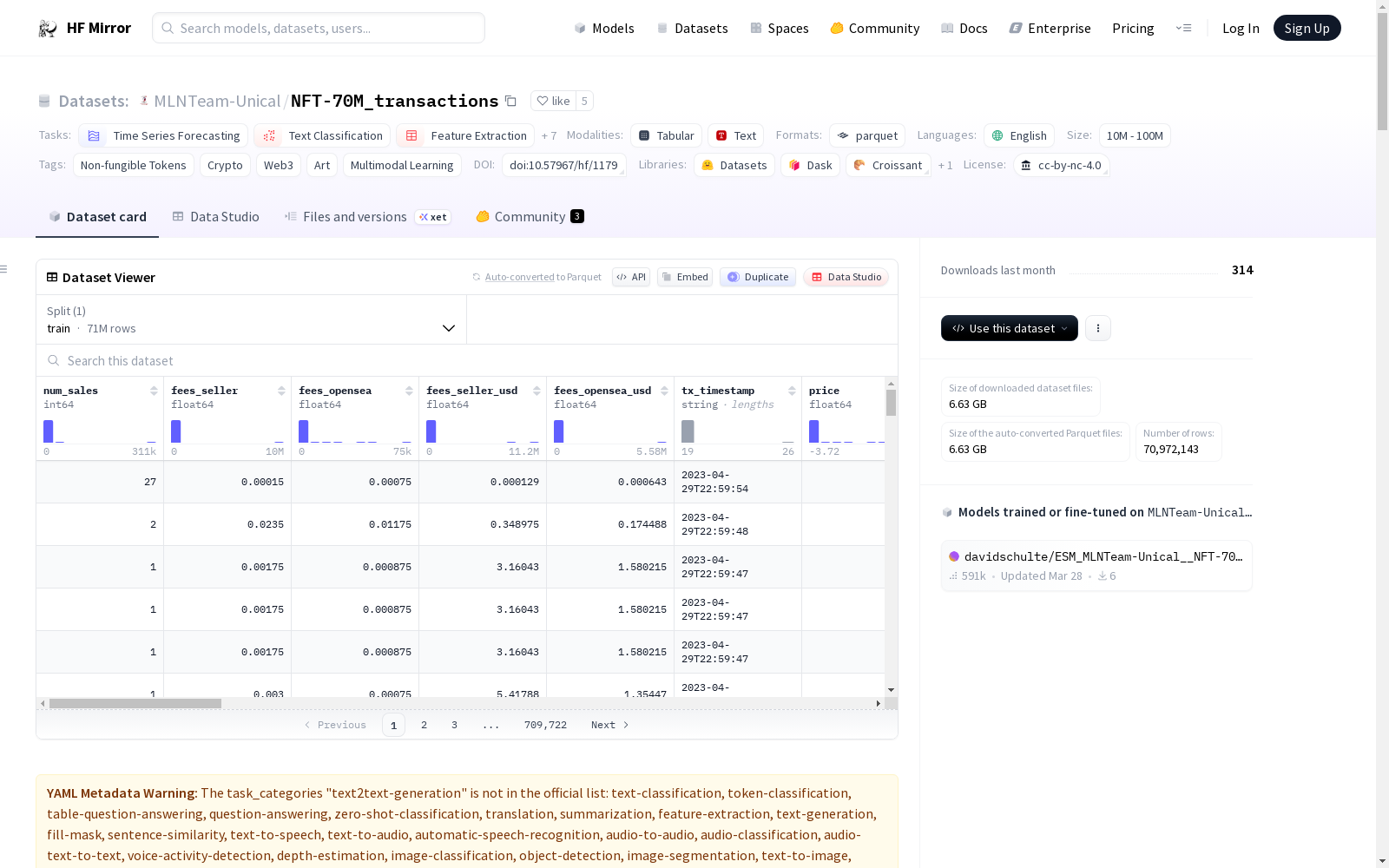Expand the +1 more libraries

[945, 165]
